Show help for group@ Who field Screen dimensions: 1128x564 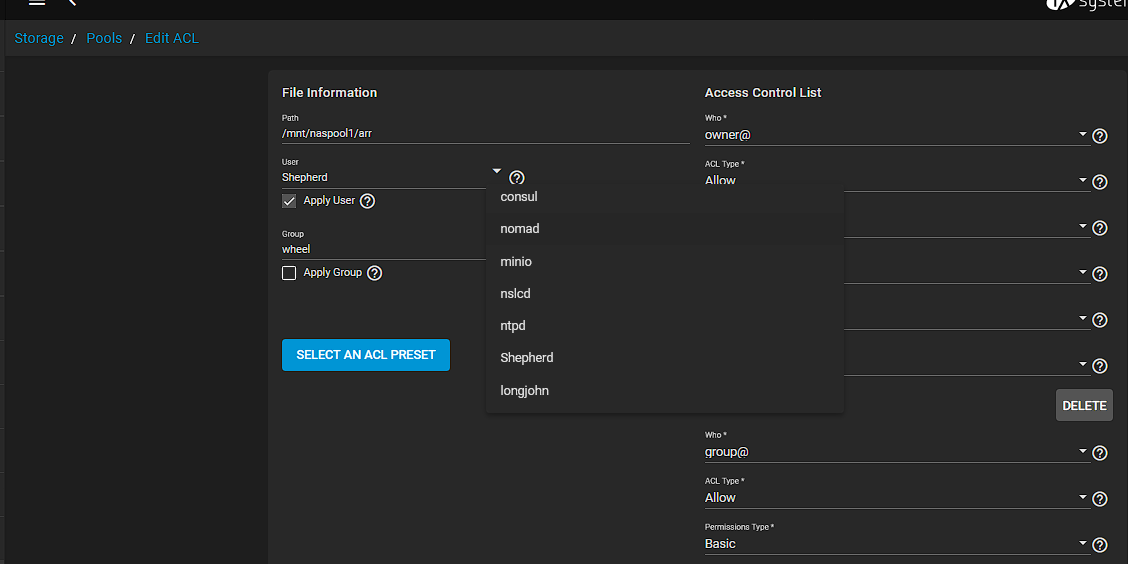(x=1100, y=453)
